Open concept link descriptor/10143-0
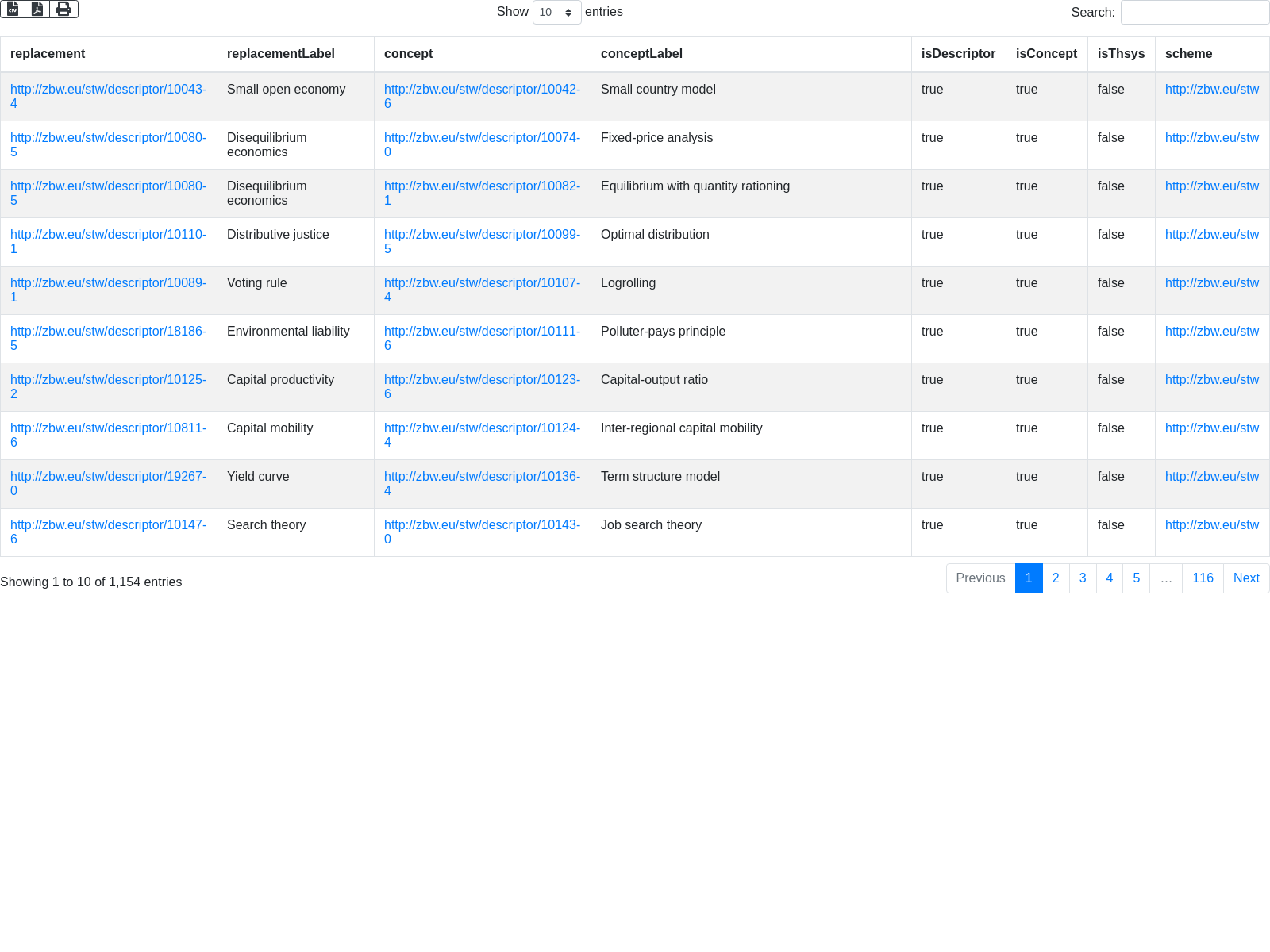Viewport: 1270px width, 952px height. 482,525
